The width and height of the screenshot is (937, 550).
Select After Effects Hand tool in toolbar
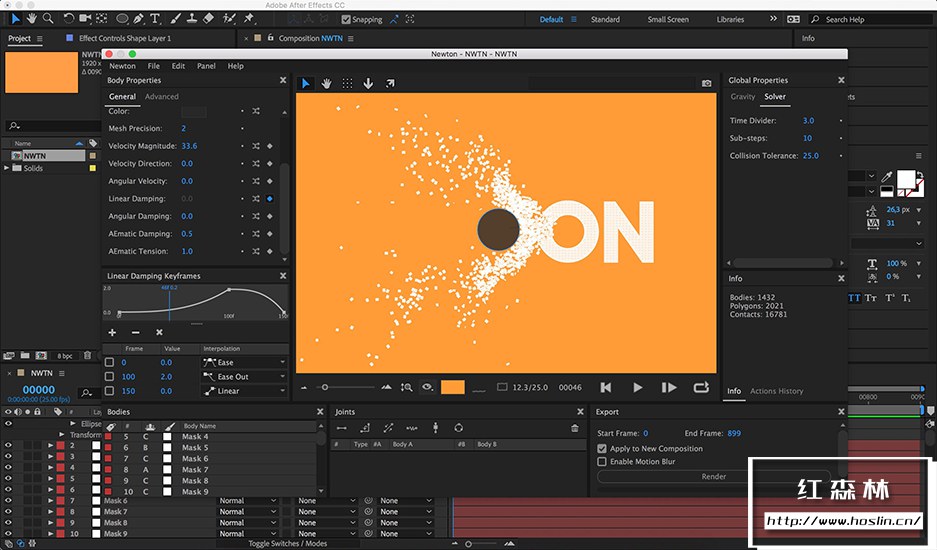point(31,19)
